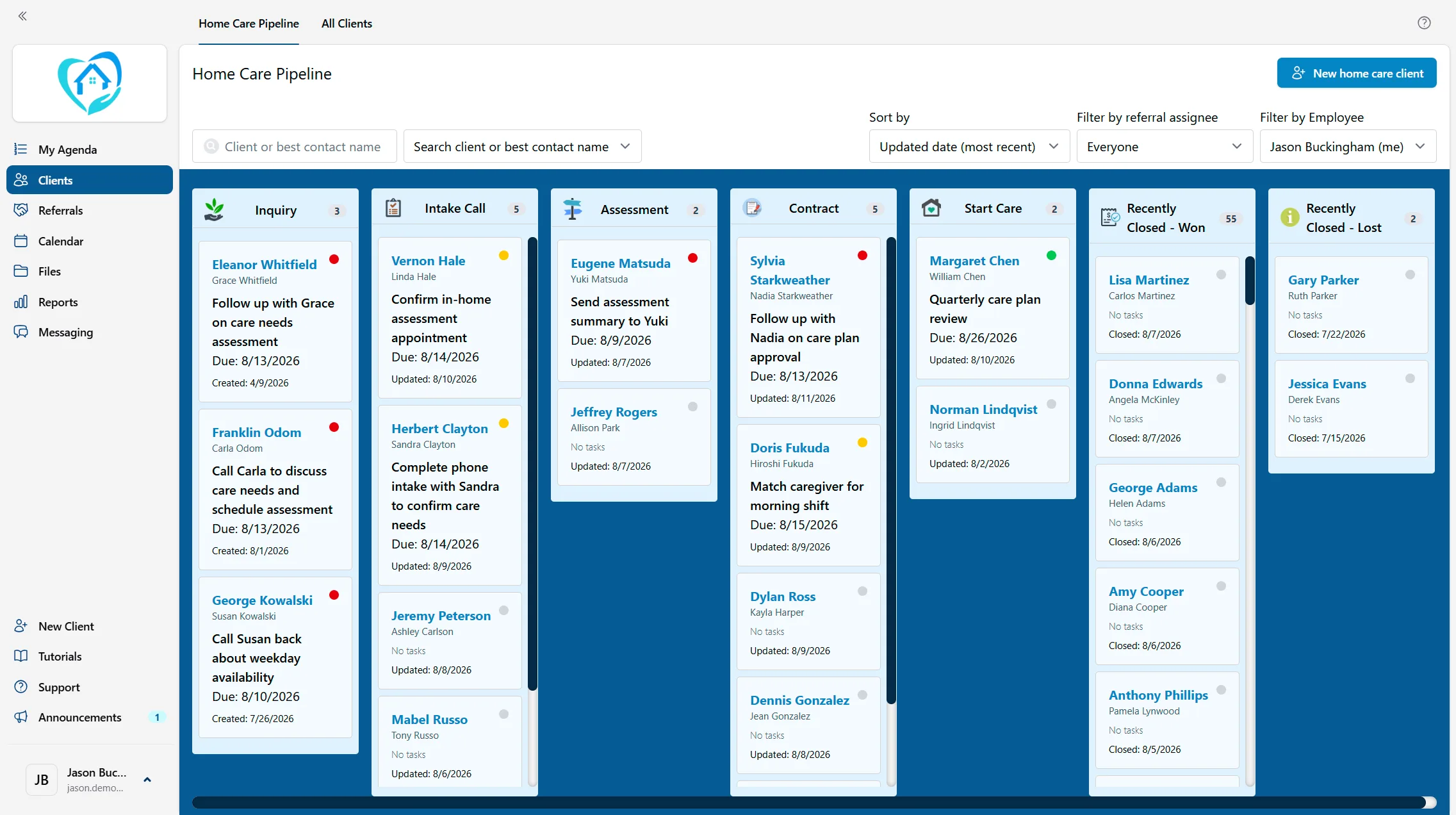This screenshot has width=1456, height=815.
Task: Open Dylan Ross's client card
Action: 808,622
